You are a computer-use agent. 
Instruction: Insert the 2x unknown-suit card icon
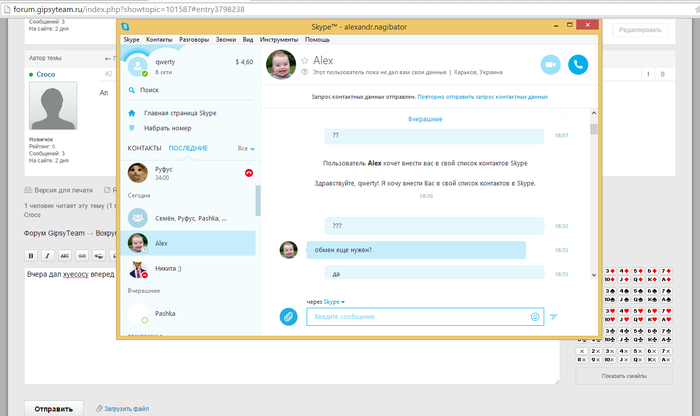[x=596, y=351]
